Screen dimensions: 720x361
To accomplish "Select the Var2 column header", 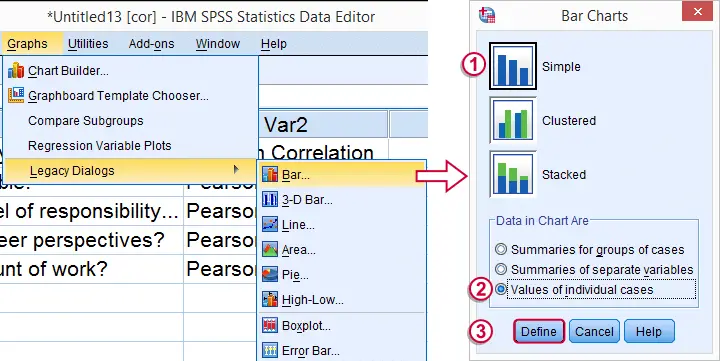I will [324, 124].
